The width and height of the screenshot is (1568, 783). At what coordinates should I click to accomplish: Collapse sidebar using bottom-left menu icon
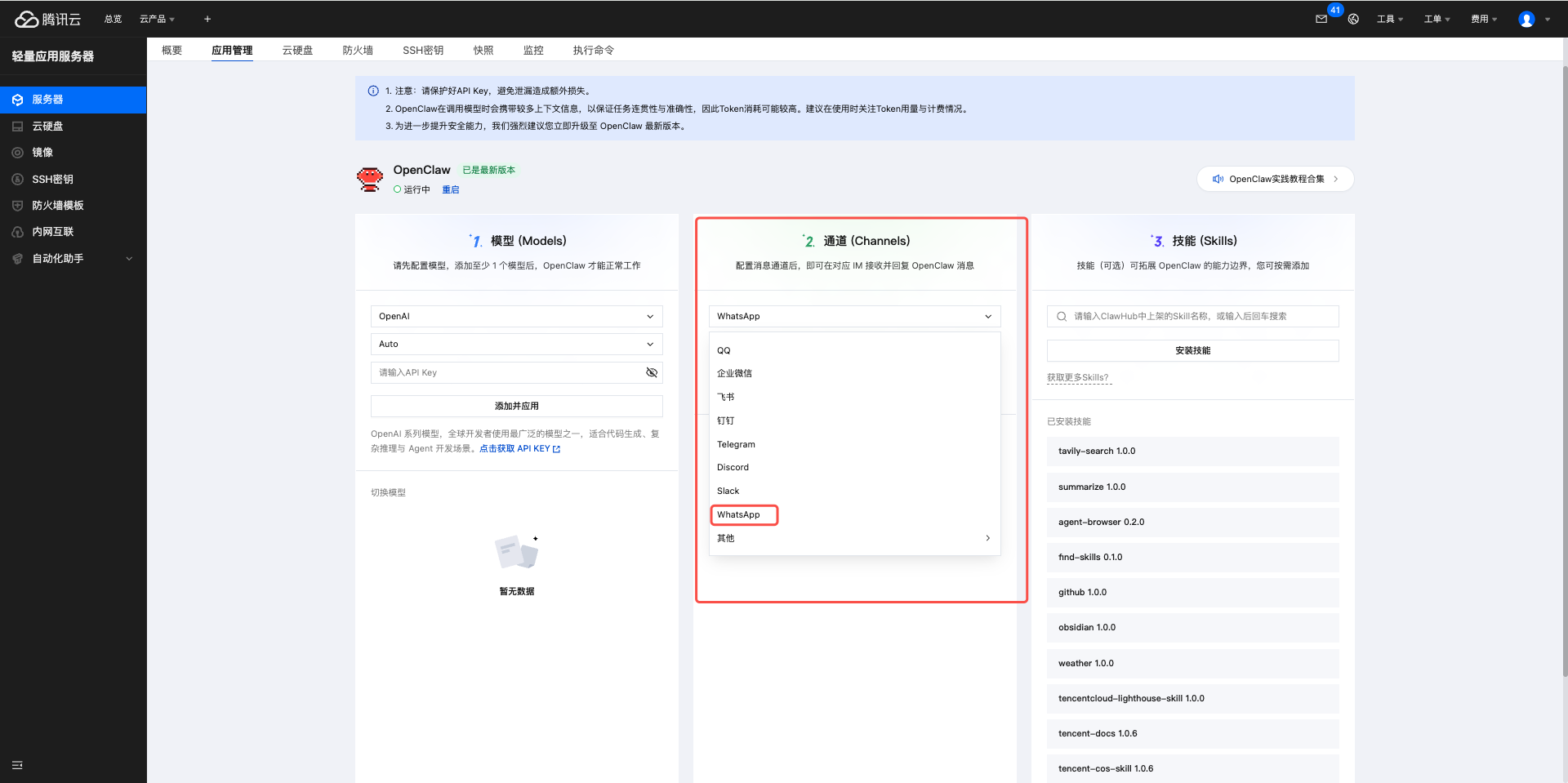pos(17,765)
